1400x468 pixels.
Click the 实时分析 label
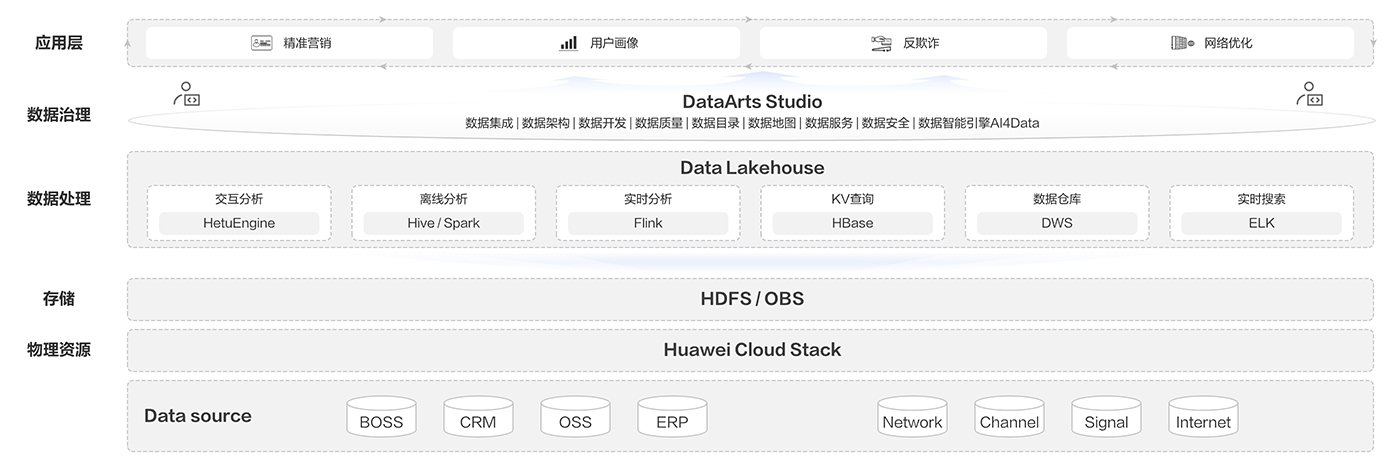point(648,199)
